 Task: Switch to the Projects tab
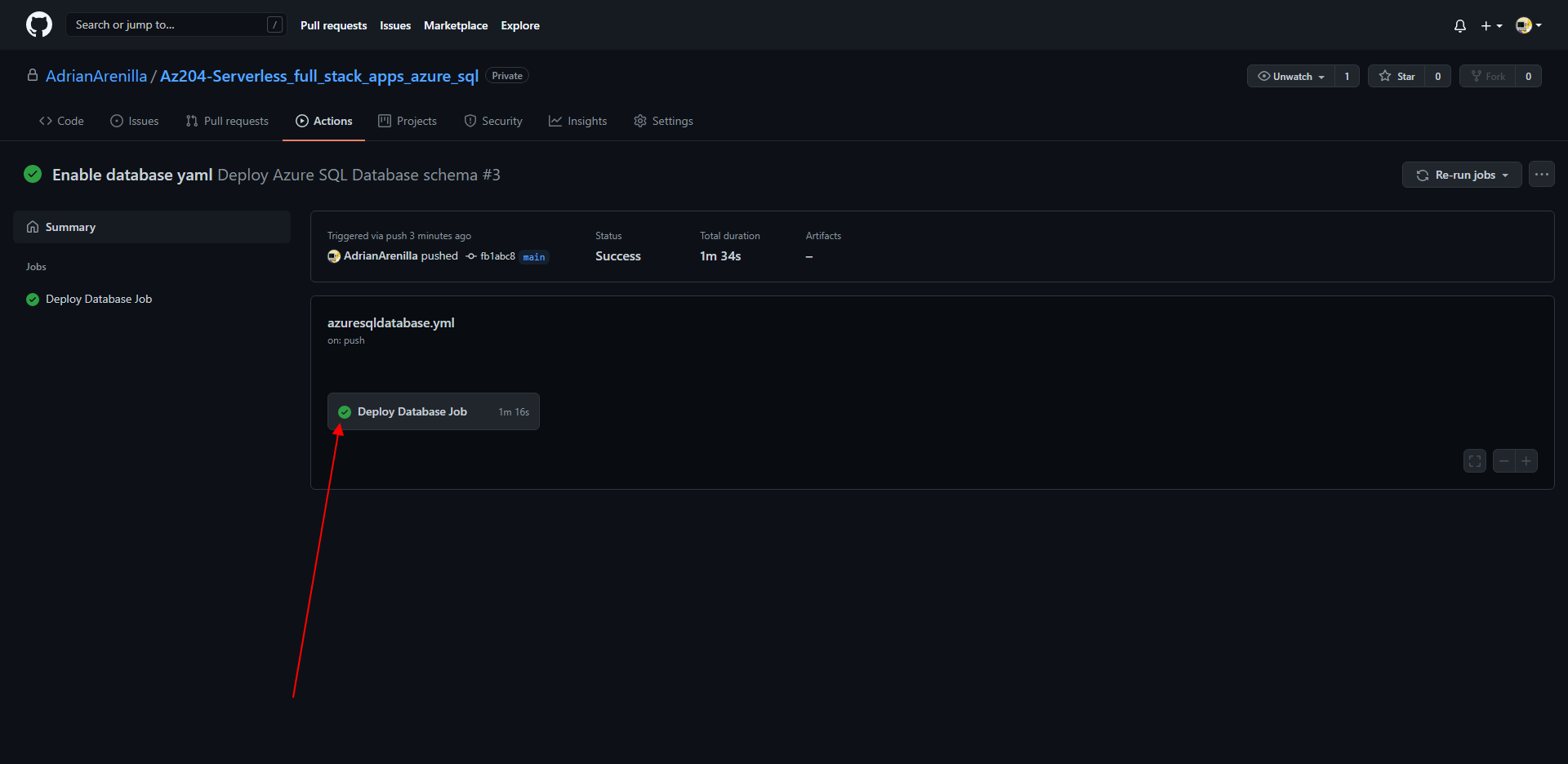tap(408, 121)
